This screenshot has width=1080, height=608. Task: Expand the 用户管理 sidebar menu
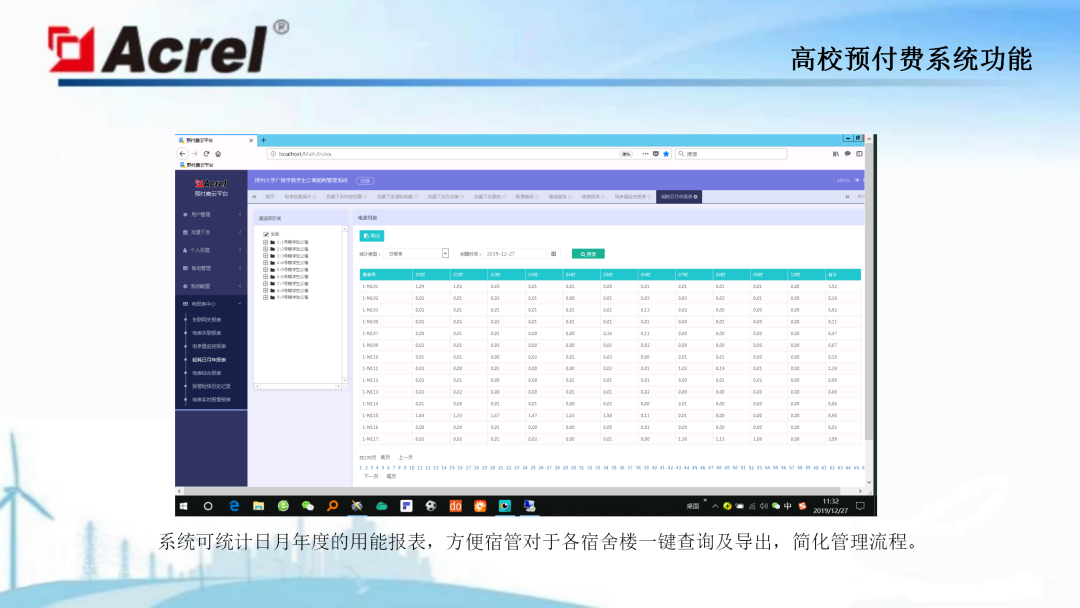pos(211,215)
